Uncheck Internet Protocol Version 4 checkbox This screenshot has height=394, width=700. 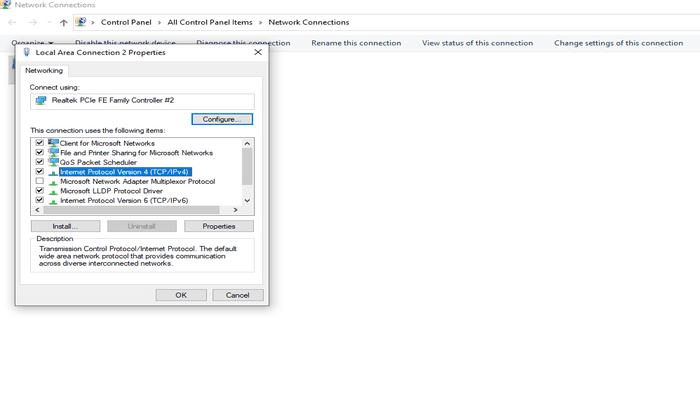[x=40, y=171]
